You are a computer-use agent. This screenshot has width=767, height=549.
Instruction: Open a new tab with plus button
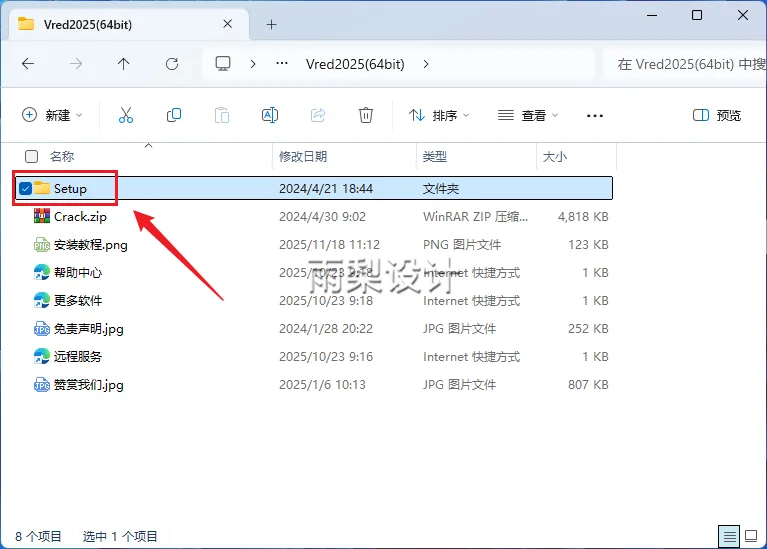pos(271,24)
